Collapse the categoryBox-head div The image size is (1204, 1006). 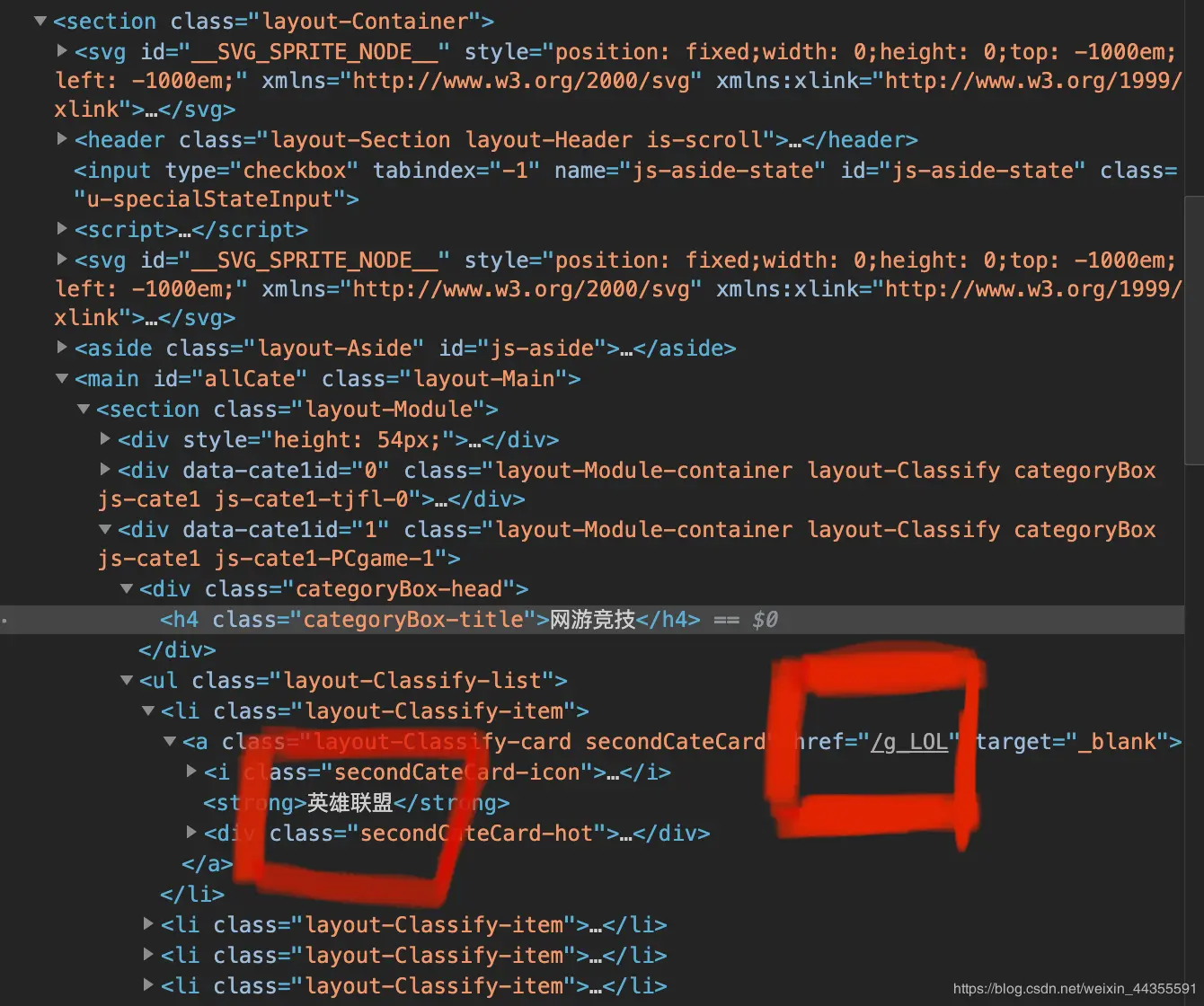127,588
